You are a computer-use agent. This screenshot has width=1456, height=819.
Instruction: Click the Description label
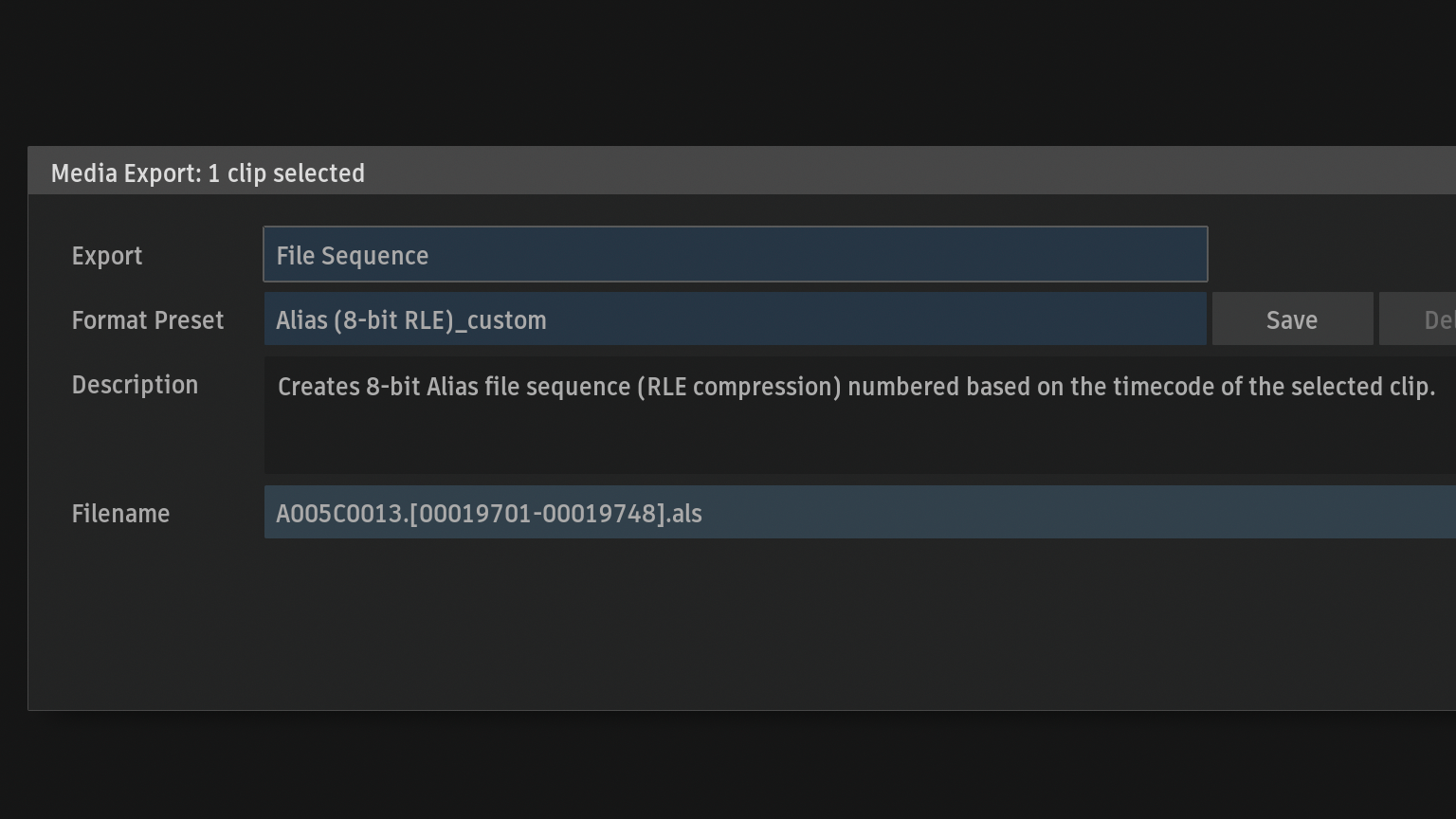pos(135,385)
